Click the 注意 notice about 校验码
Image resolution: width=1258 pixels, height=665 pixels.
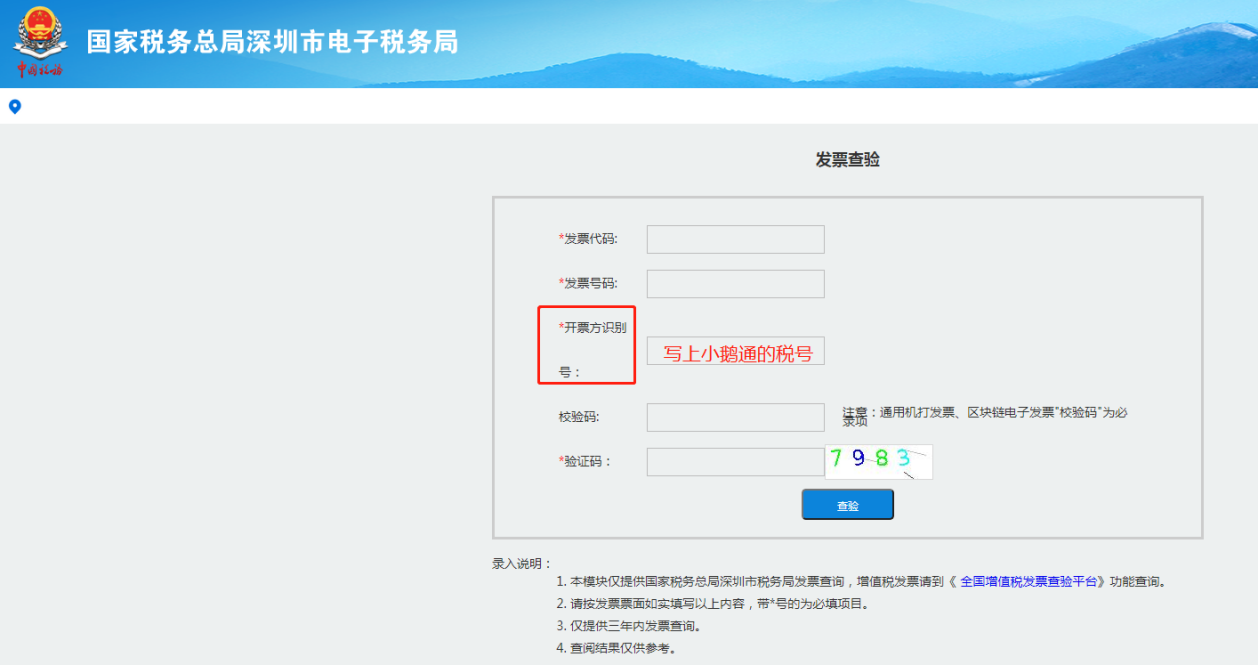(985, 416)
